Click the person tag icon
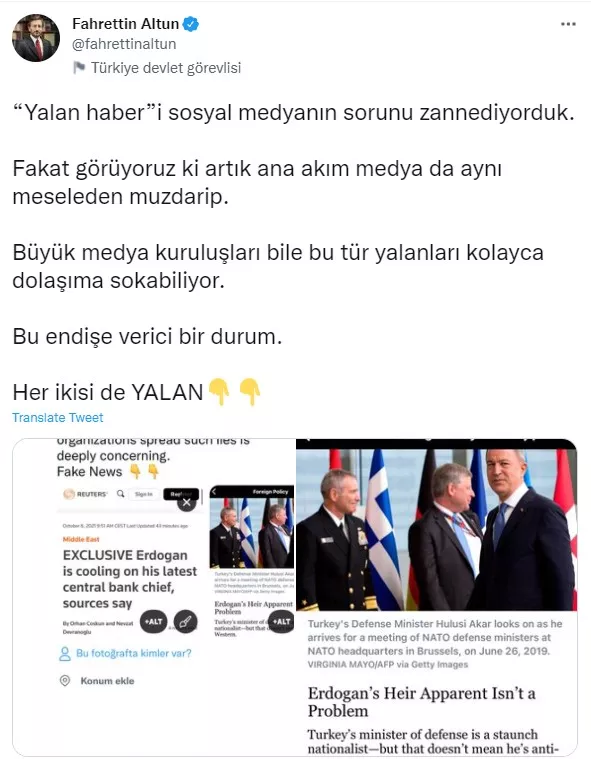The height and width of the screenshot is (759, 591). coord(64,654)
